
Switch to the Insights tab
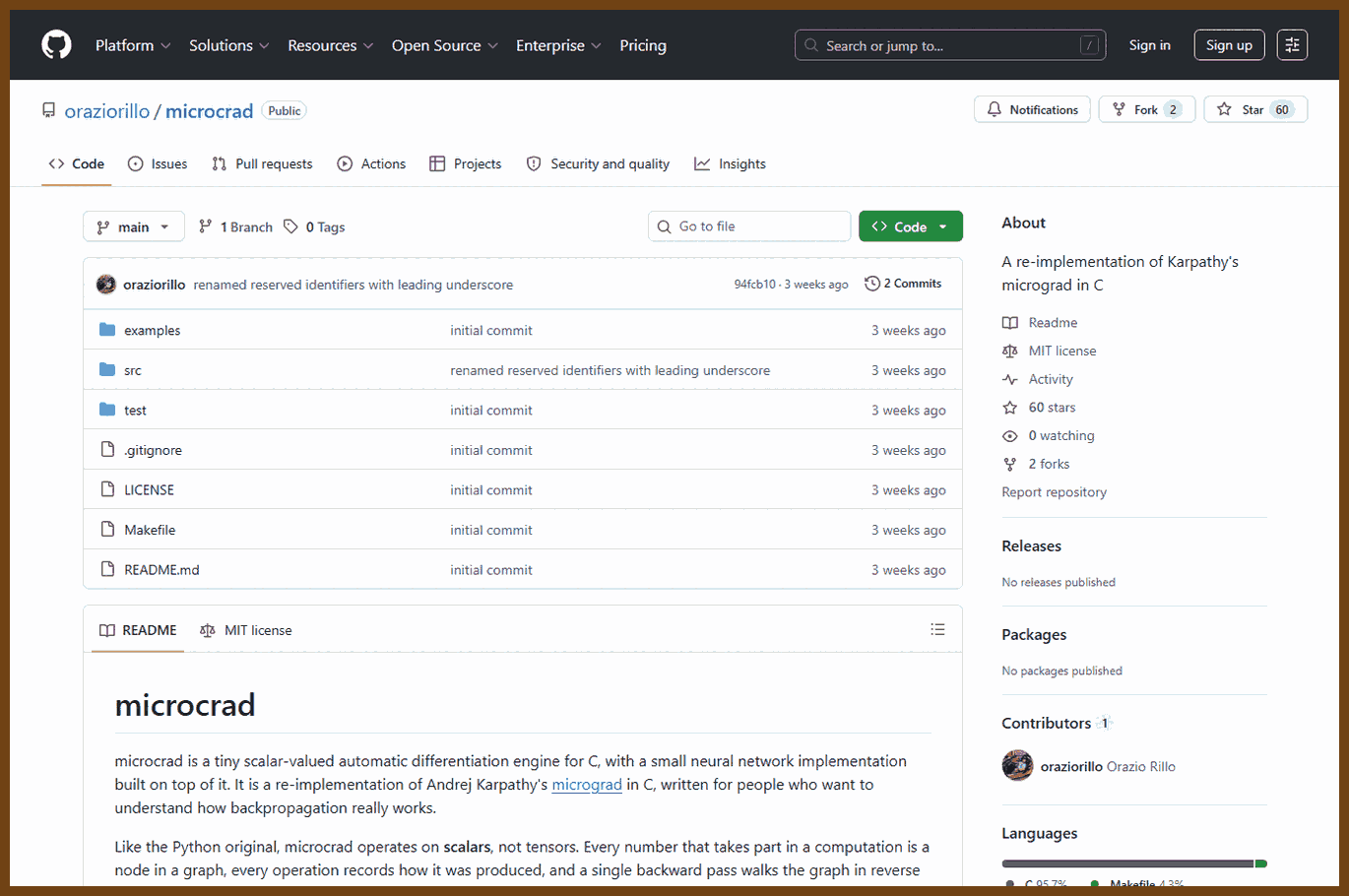click(730, 164)
